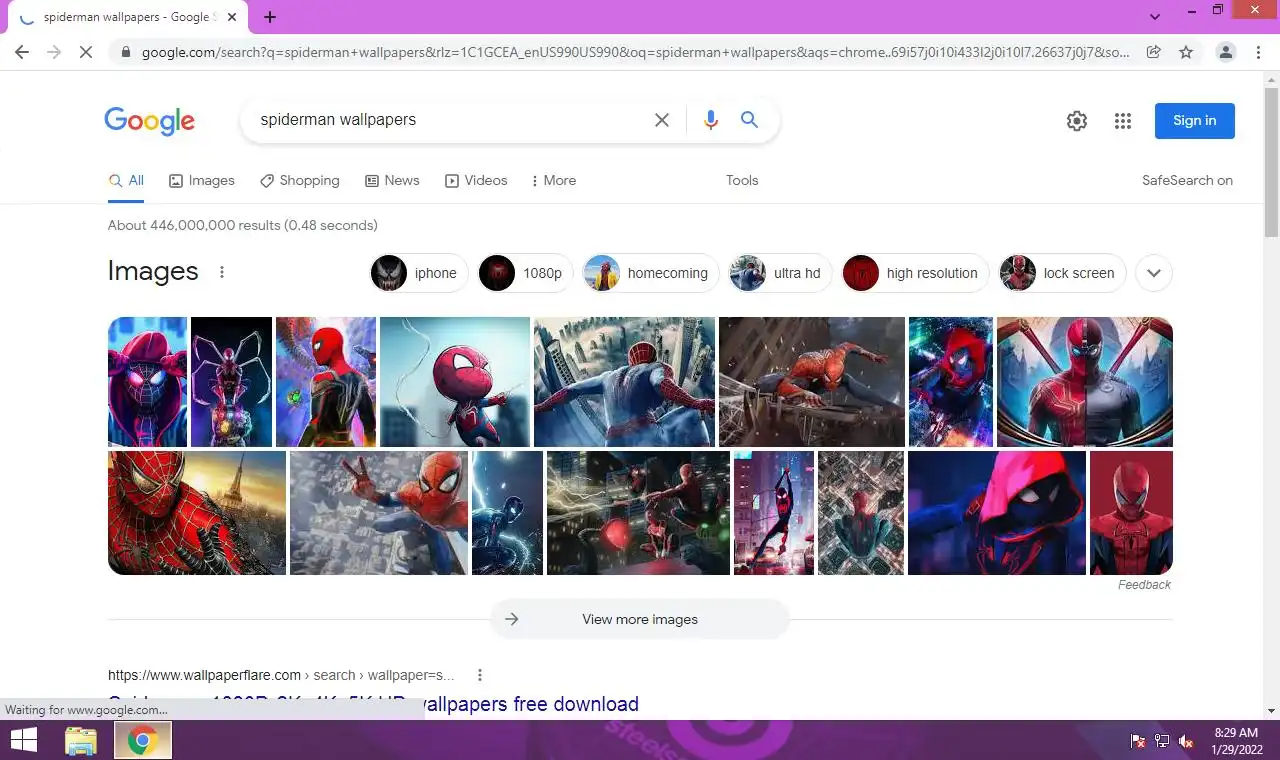Click the Images section heading

pos(153,272)
